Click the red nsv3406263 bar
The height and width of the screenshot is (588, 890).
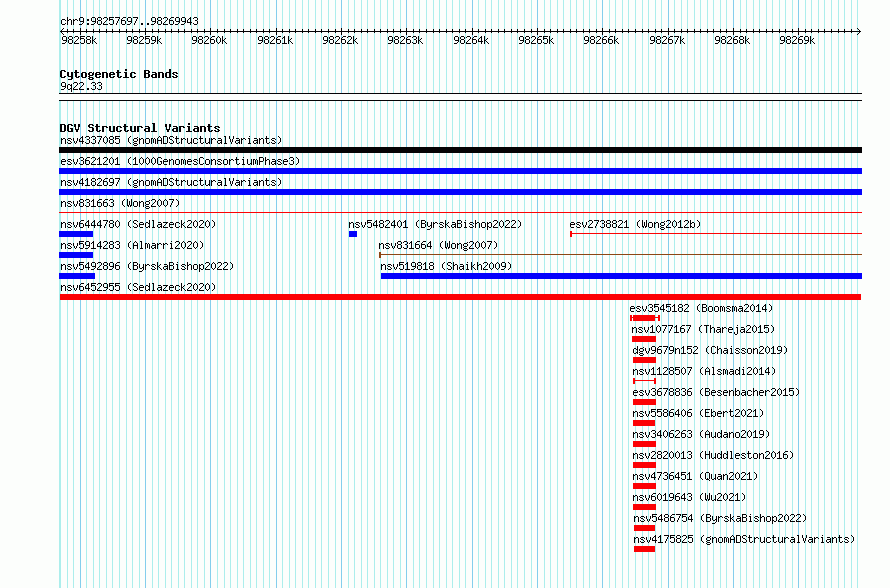click(x=644, y=444)
